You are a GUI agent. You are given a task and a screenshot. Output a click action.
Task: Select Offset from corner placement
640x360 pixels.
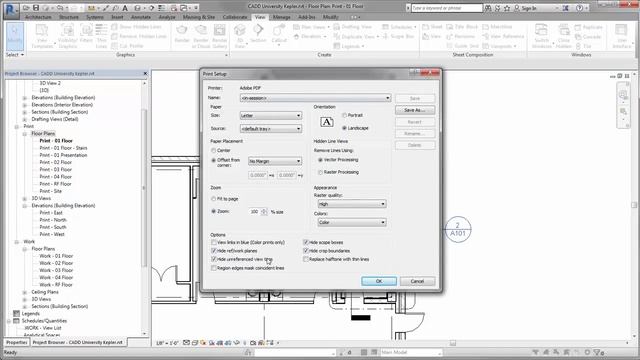pos(213,161)
